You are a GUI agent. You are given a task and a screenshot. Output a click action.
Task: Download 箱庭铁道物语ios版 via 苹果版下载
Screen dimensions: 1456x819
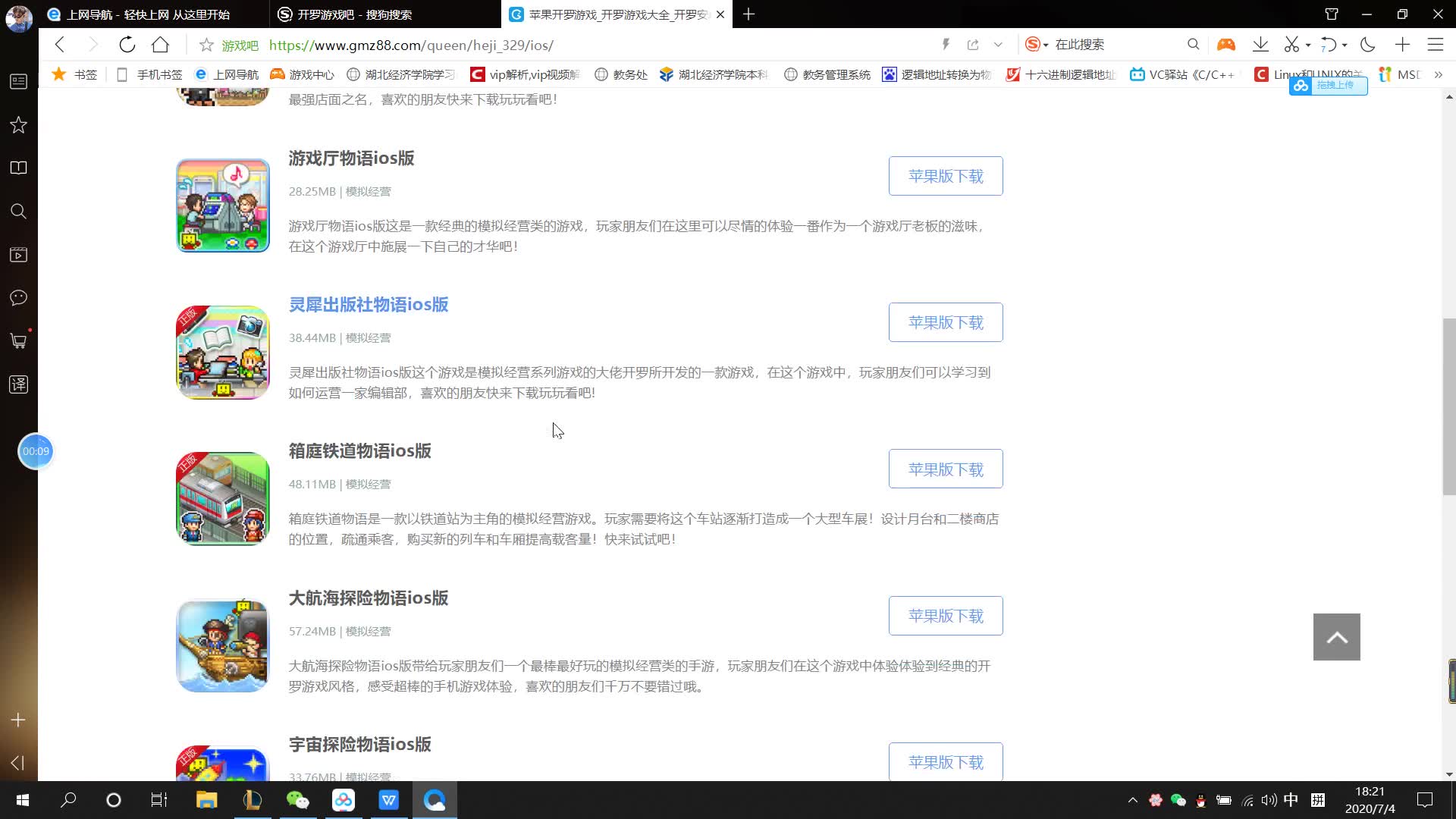946,469
